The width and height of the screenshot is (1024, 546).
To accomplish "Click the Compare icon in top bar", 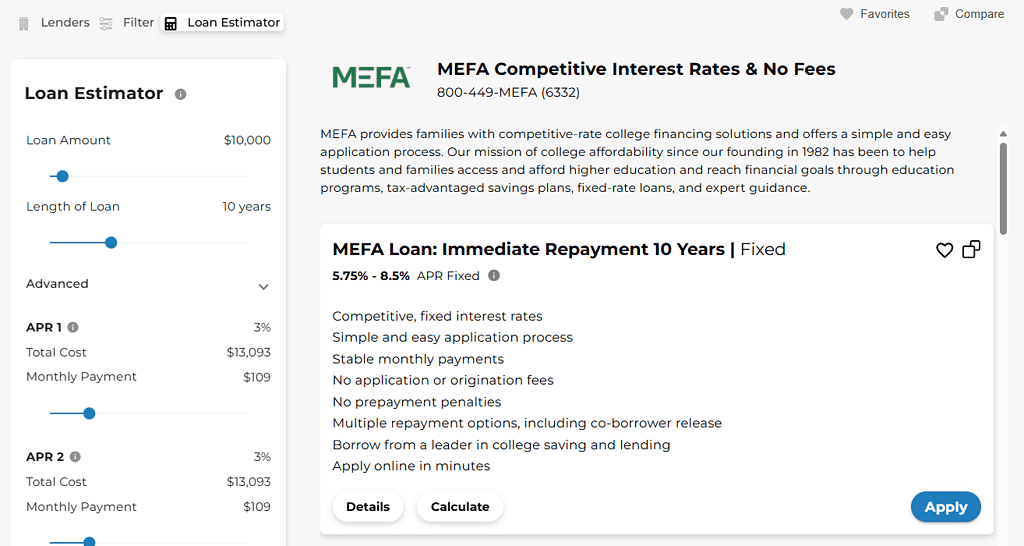I will point(941,14).
